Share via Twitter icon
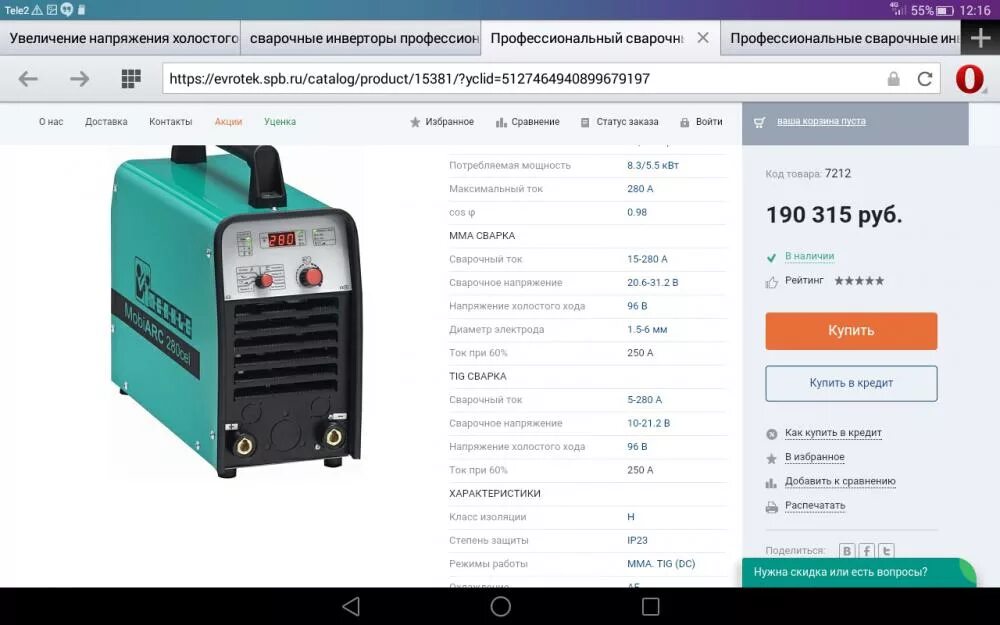The width and height of the screenshot is (1000, 625). [x=886, y=550]
